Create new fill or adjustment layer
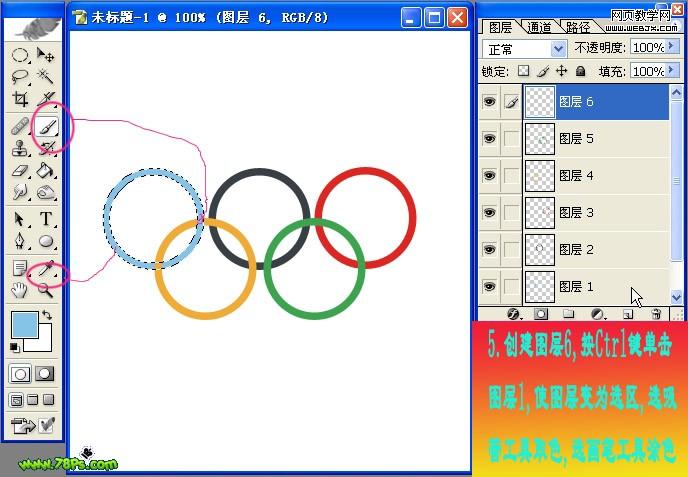 597,314
